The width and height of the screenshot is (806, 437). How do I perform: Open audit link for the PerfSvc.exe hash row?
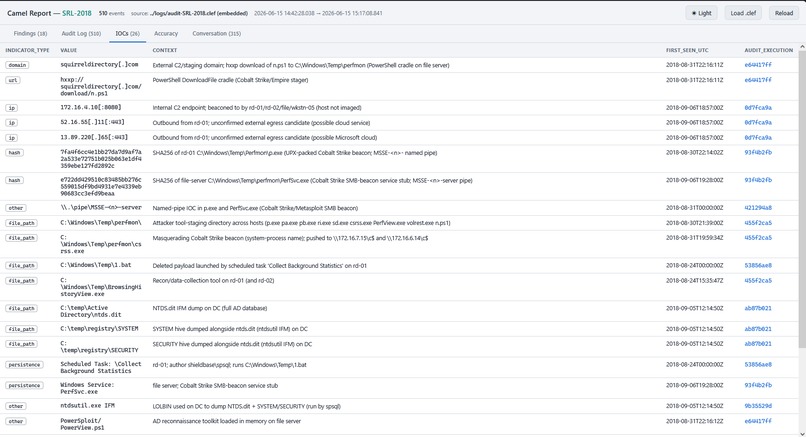coord(758,180)
